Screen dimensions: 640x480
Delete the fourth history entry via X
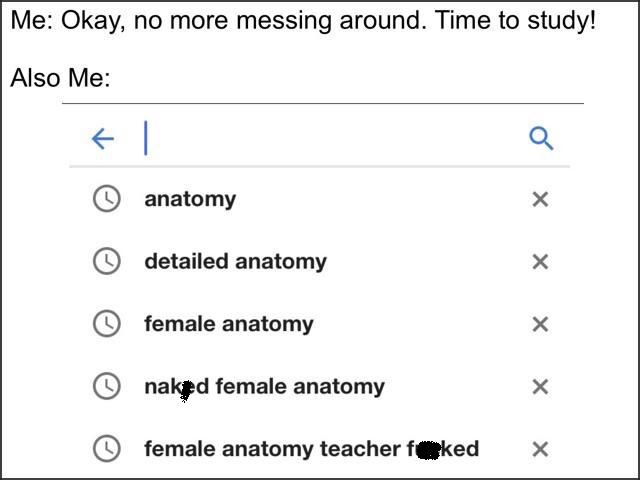point(540,387)
